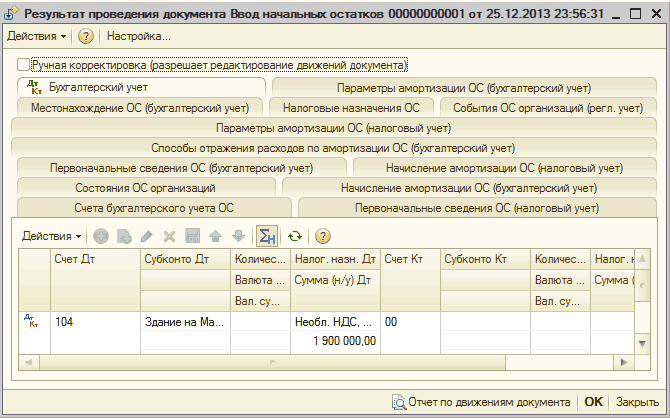Viewport: 670px width, 418px height.
Task: Select the credit account 00 cell
Action: click(x=410, y=322)
